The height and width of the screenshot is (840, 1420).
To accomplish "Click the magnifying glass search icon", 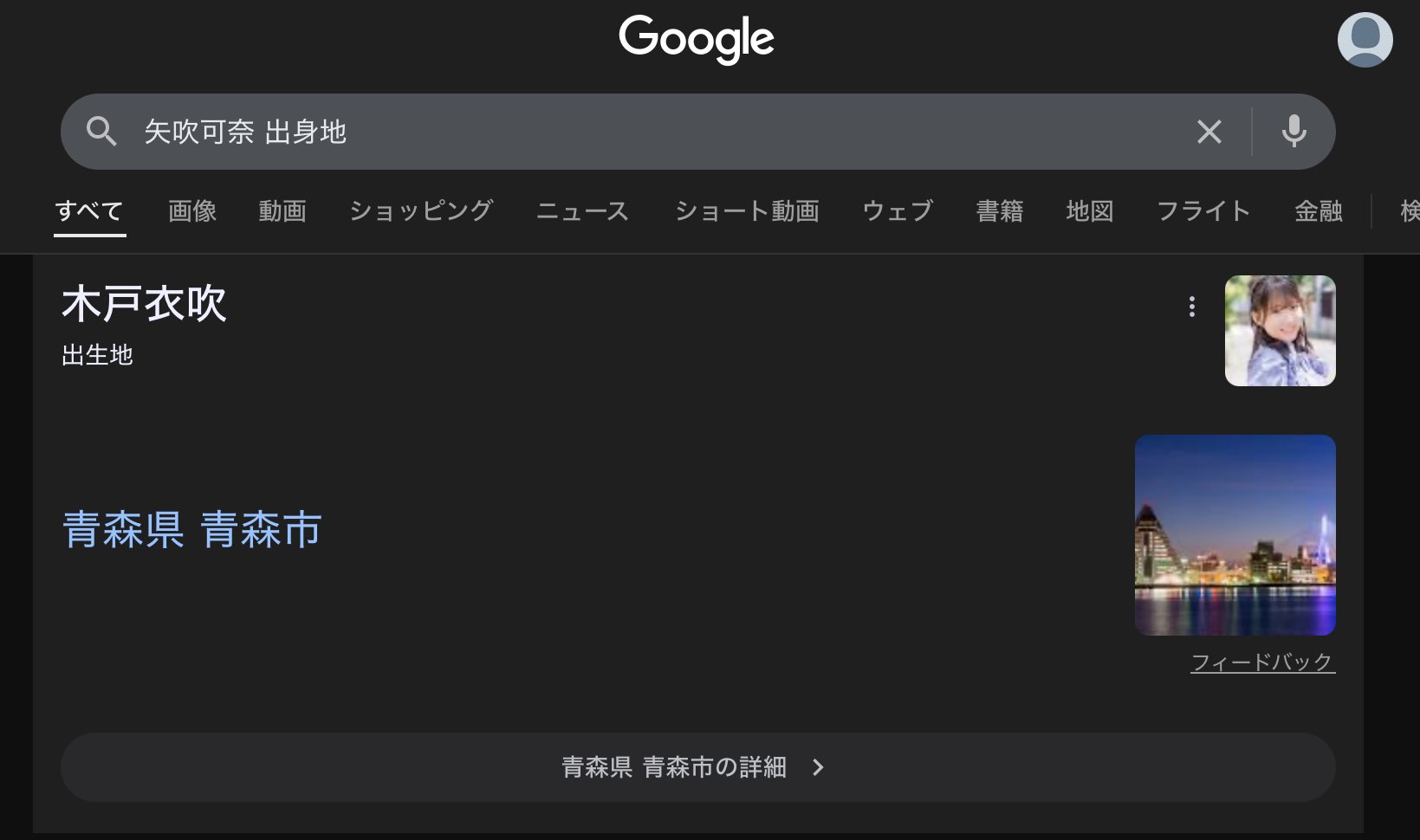I will [101, 132].
